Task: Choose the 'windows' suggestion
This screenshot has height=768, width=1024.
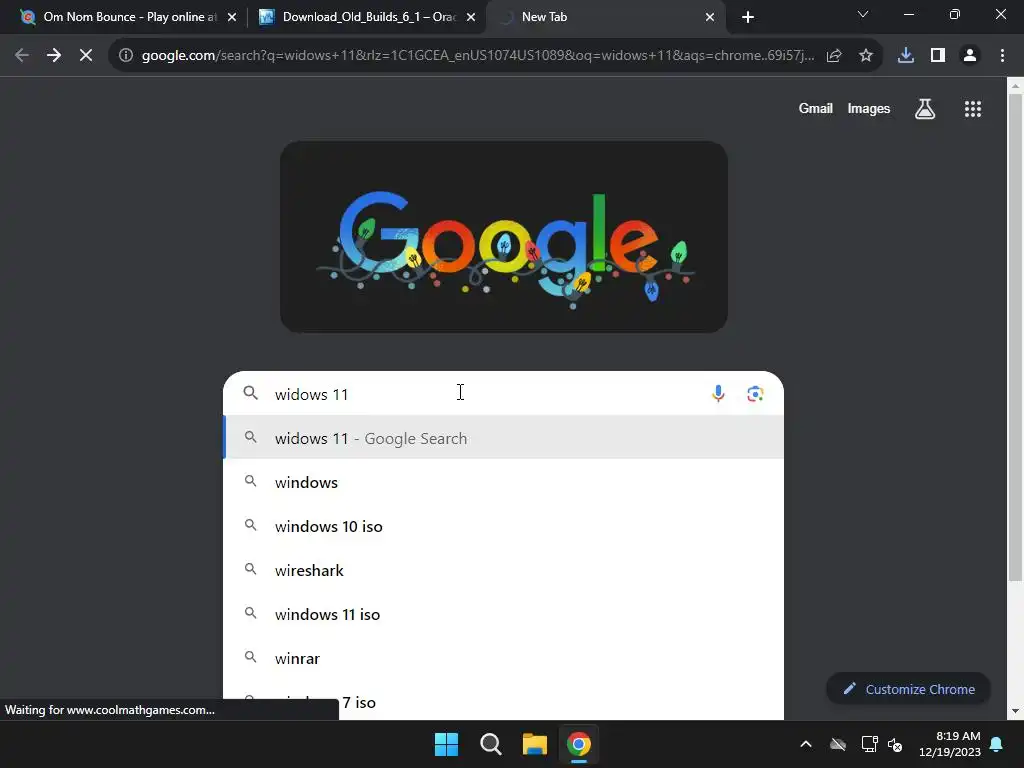Action: [x=504, y=482]
